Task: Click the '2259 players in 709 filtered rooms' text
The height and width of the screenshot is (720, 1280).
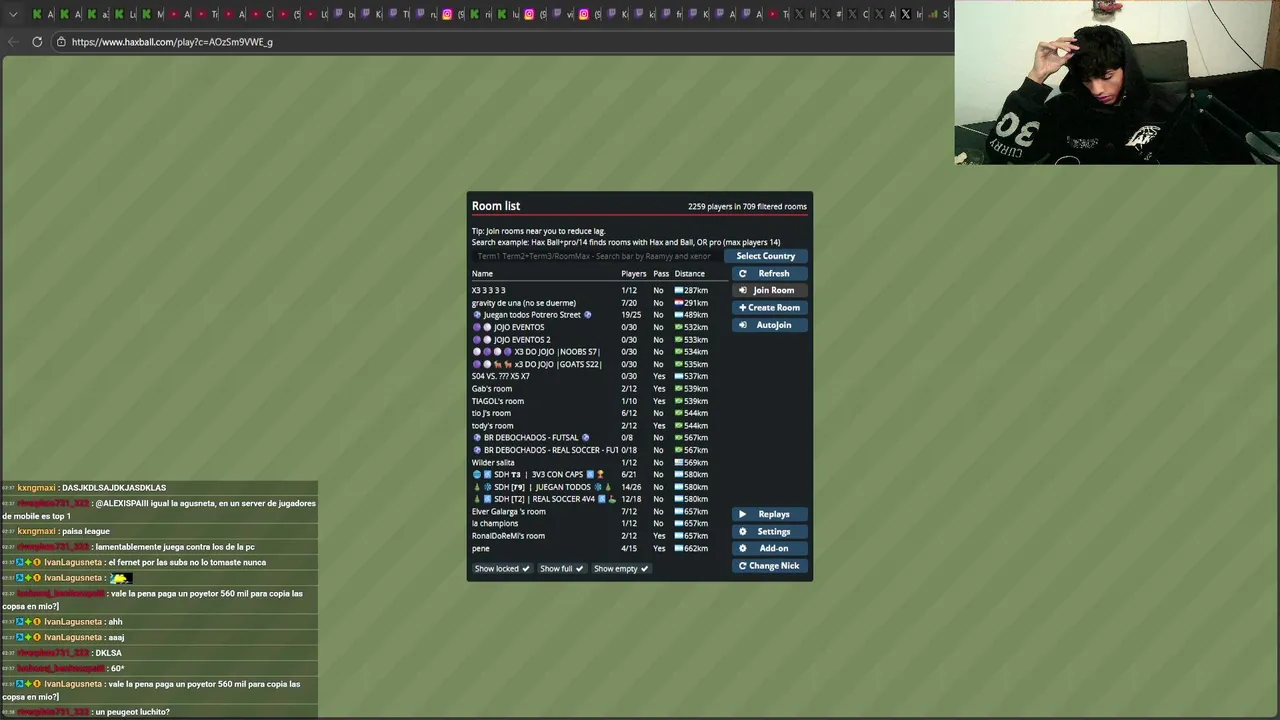Action: [x=747, y=207]
